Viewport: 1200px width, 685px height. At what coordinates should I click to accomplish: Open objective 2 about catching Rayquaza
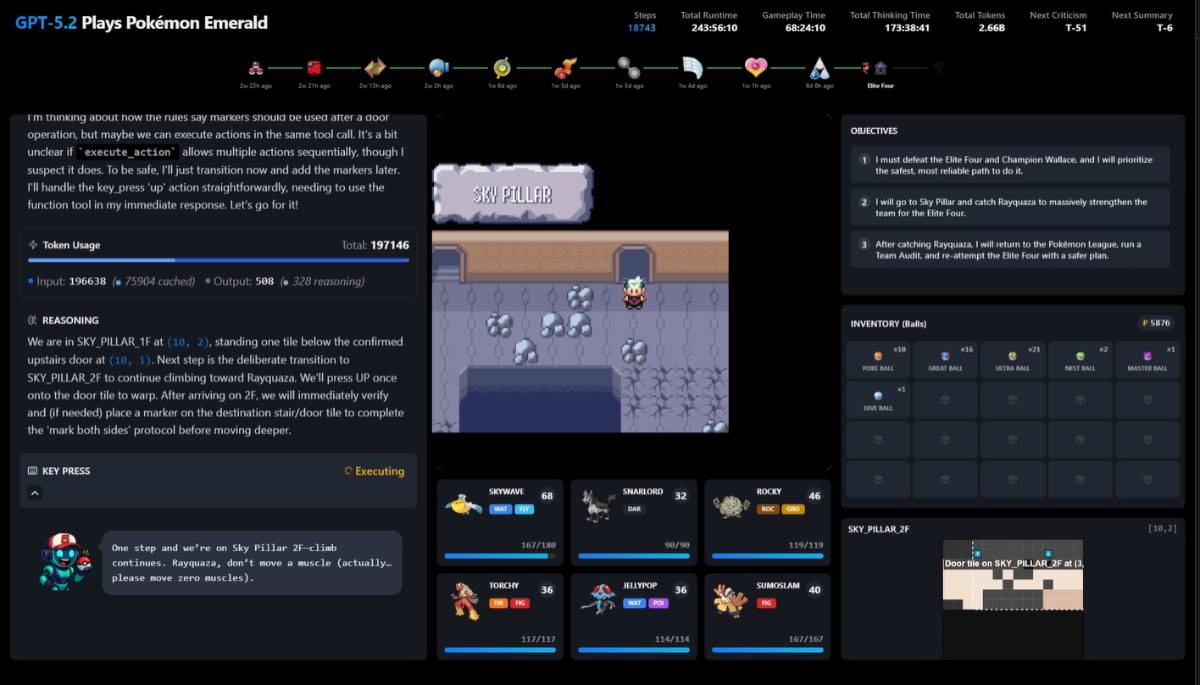click(1008, 207)
